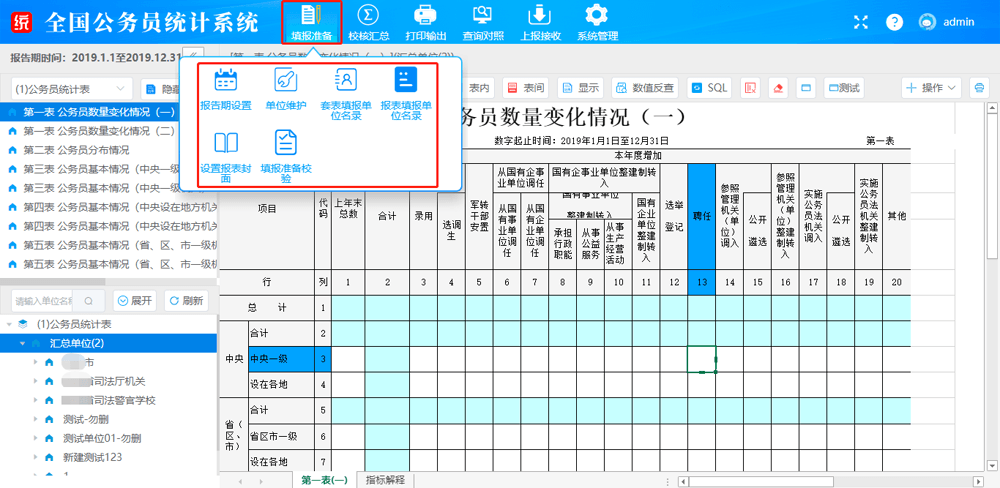Open the 填报准备 menu in the top bar
This screenshot has height=488, width=1000.
point(312,22)
